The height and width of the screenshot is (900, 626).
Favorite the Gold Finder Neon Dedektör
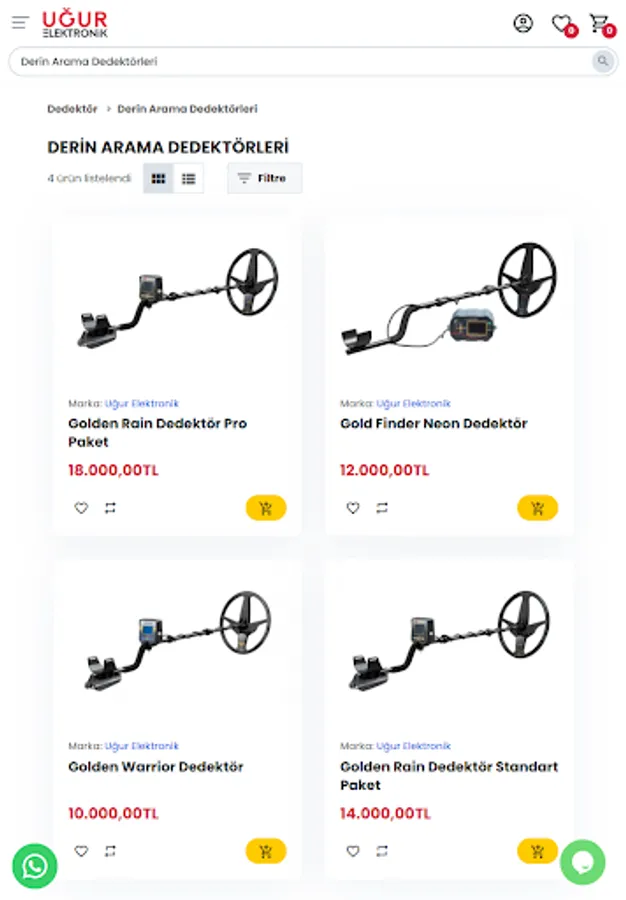coord(353,508)
